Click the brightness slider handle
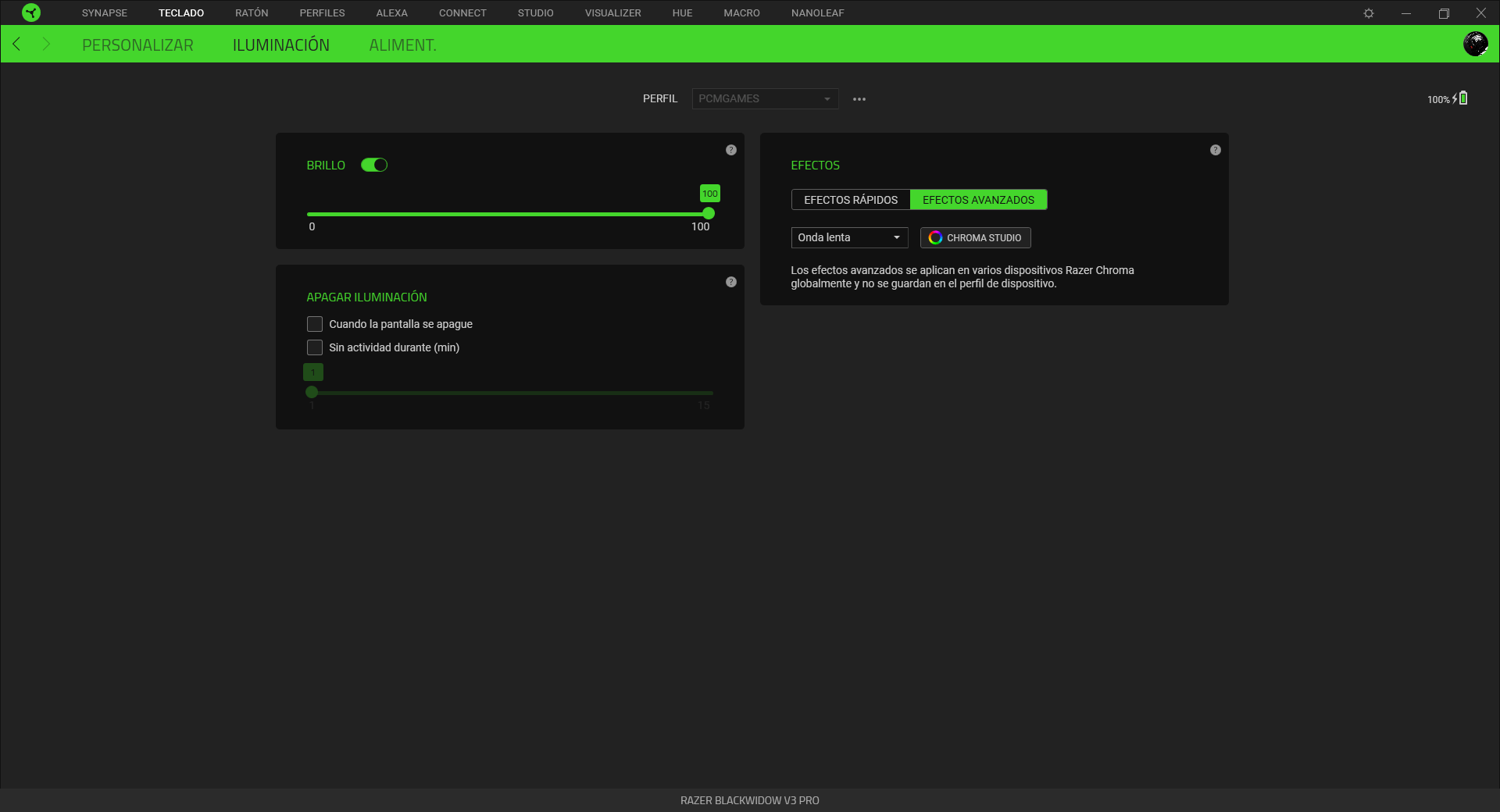 709,213
